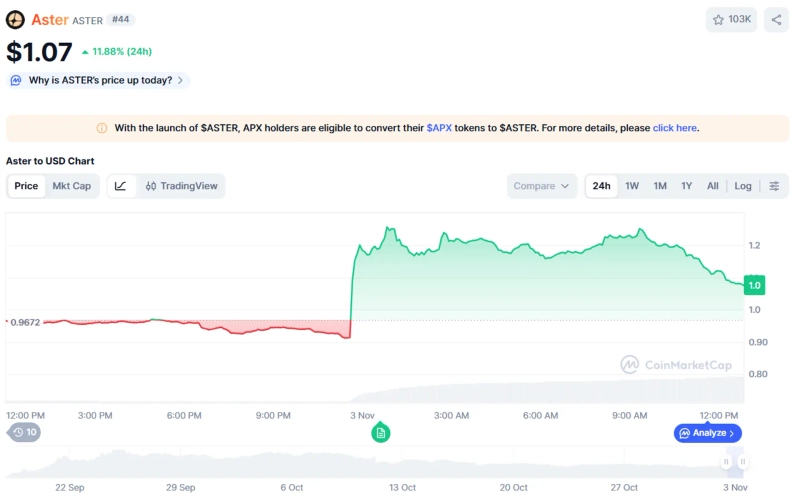Viewport: 800px width, 504px height.
Task: Select the 1M time range
Action: (660, 186)
